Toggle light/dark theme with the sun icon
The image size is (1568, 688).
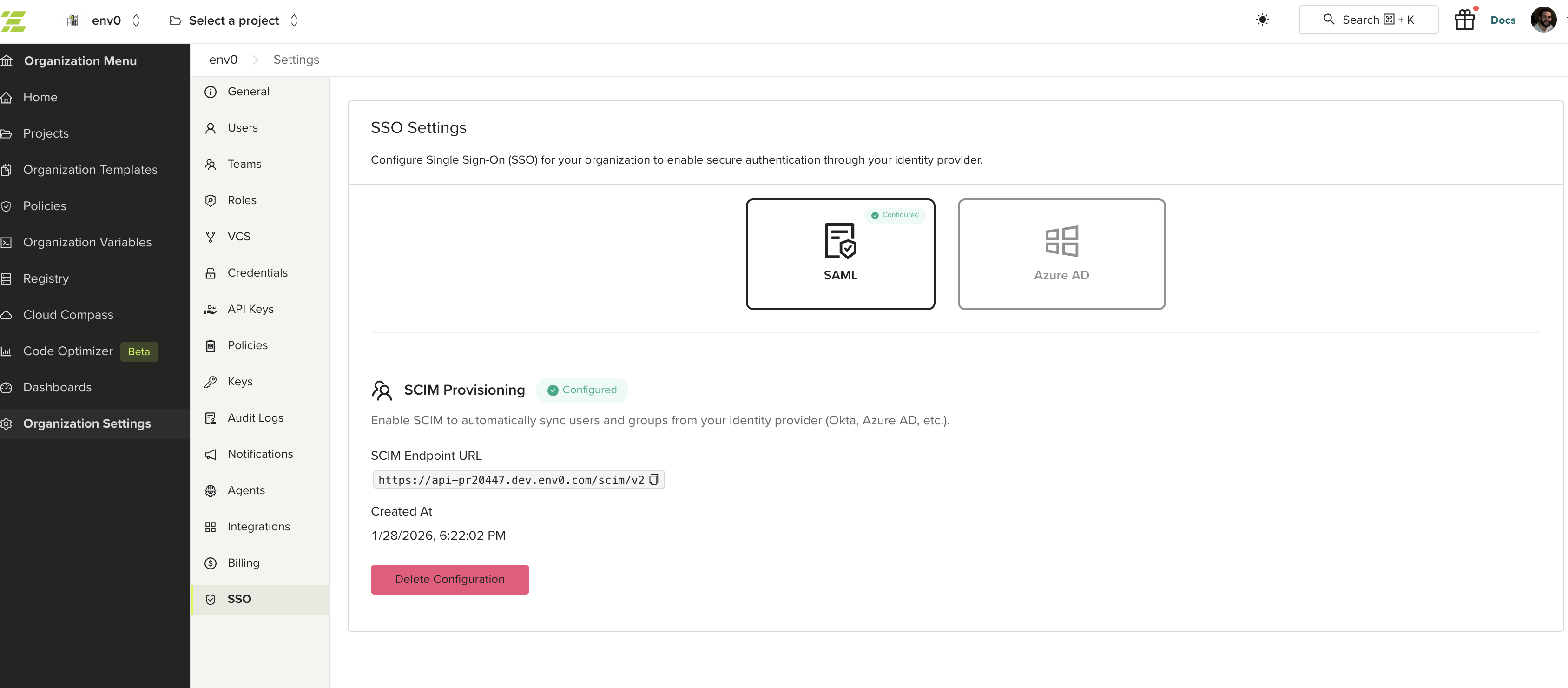(1262, 20)
